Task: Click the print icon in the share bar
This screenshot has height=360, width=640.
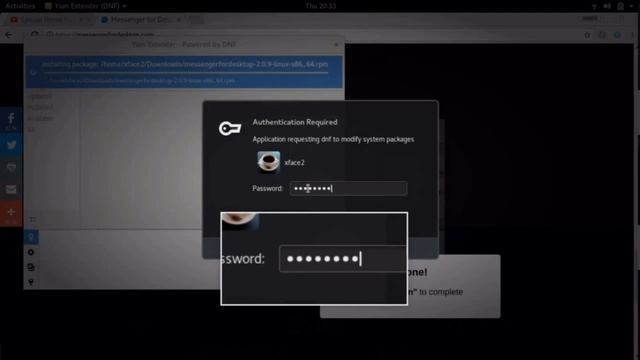Action: click(x=11, y=167)
